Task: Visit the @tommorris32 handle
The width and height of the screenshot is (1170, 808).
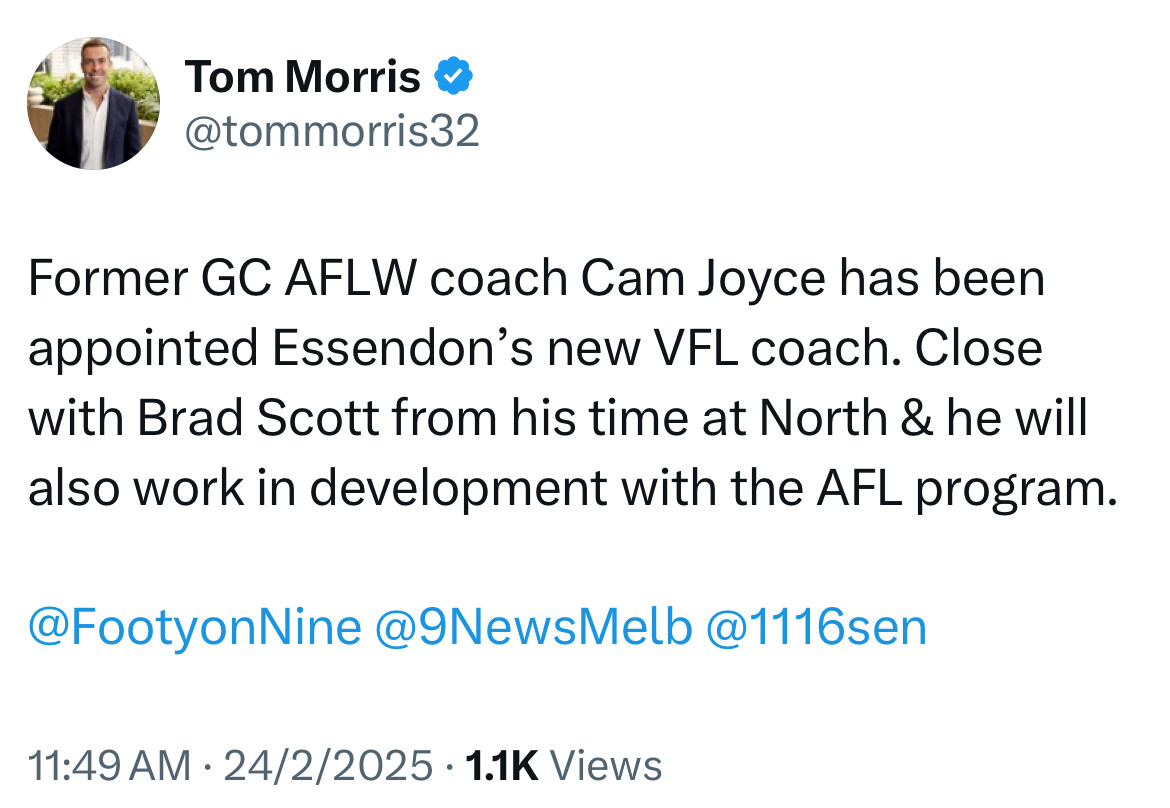Action: [x=332, y=131]
